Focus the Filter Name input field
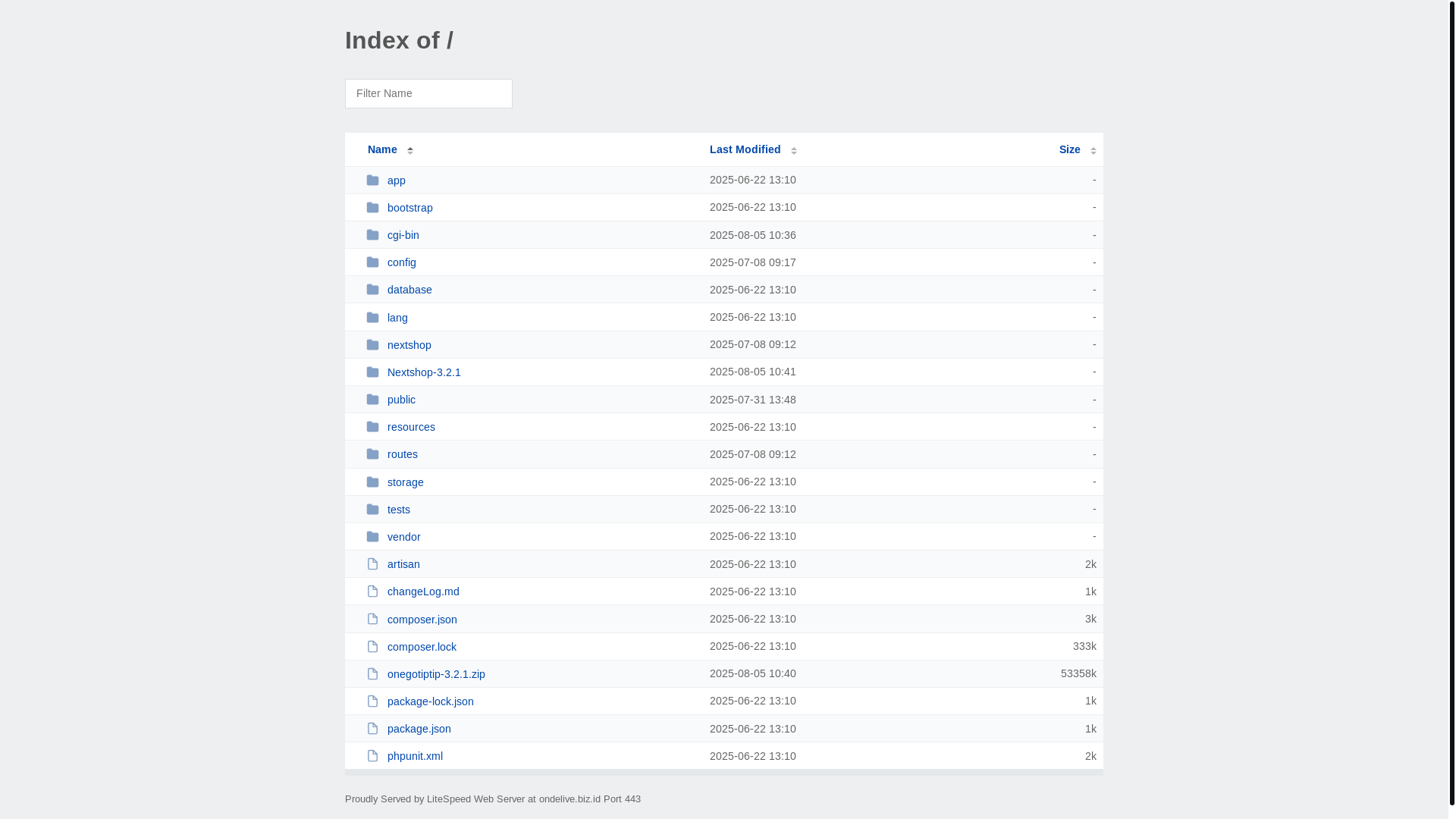 428,93
